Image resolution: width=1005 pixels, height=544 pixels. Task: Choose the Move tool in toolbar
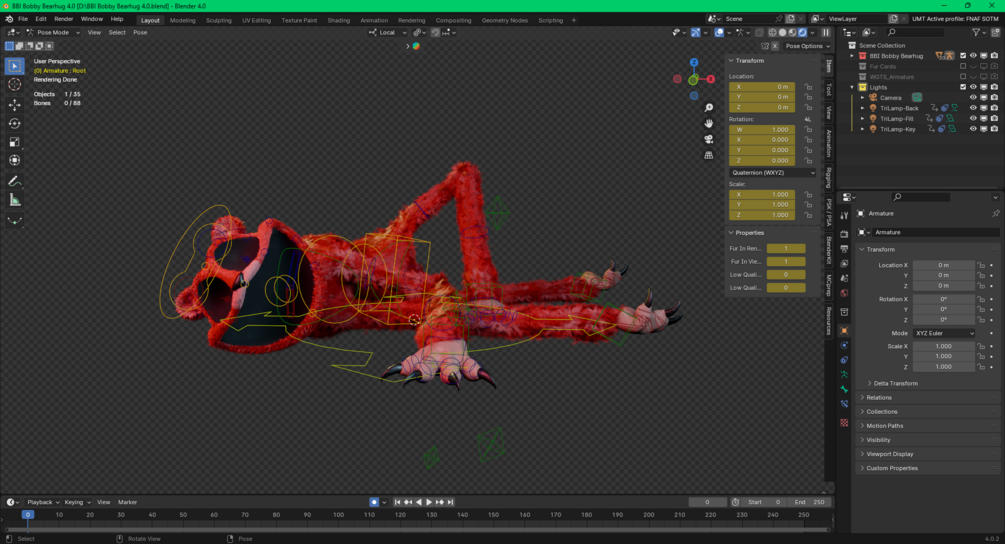15,104
